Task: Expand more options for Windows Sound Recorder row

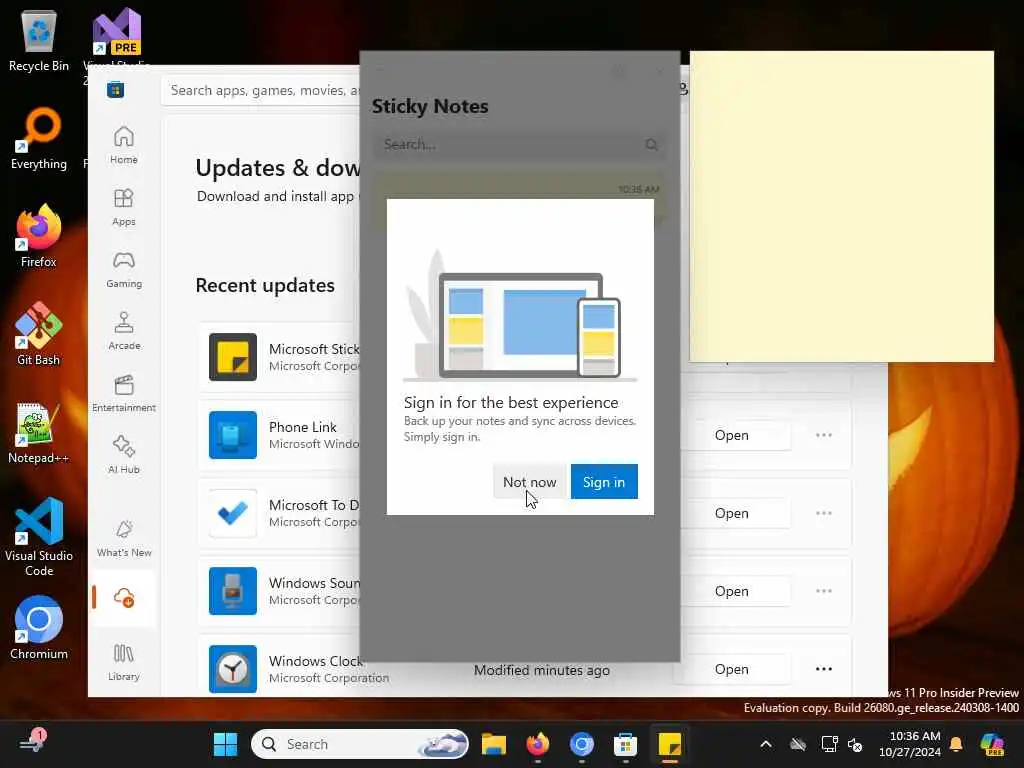Action: [x=824, y=591]
